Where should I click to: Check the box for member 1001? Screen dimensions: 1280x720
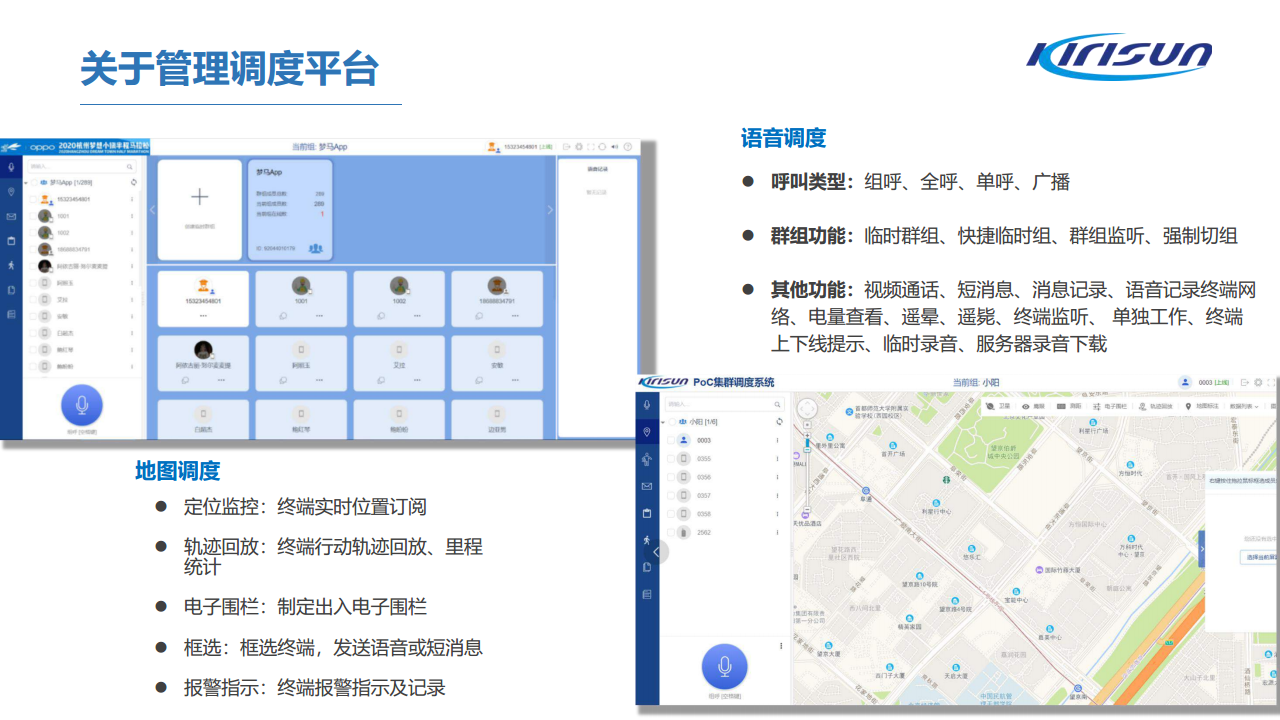(x=32, y=216)
